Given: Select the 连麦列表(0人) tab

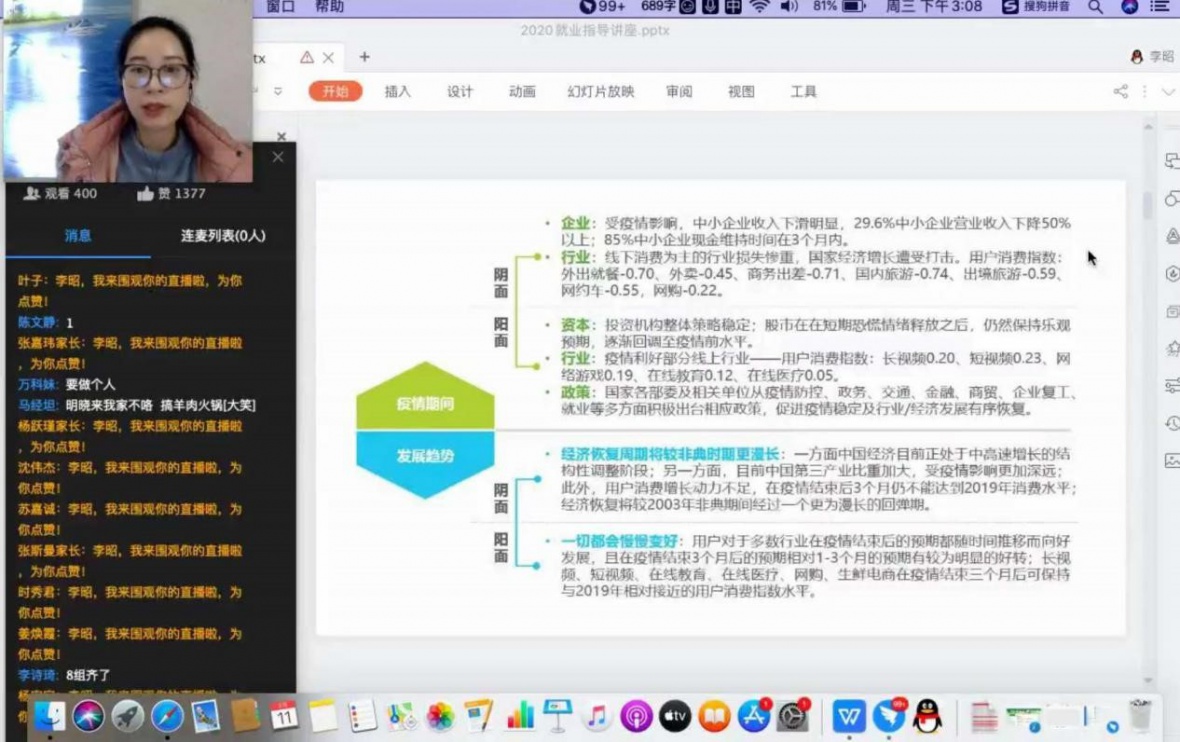Looking at the screenshot, I should click(223, 236).
